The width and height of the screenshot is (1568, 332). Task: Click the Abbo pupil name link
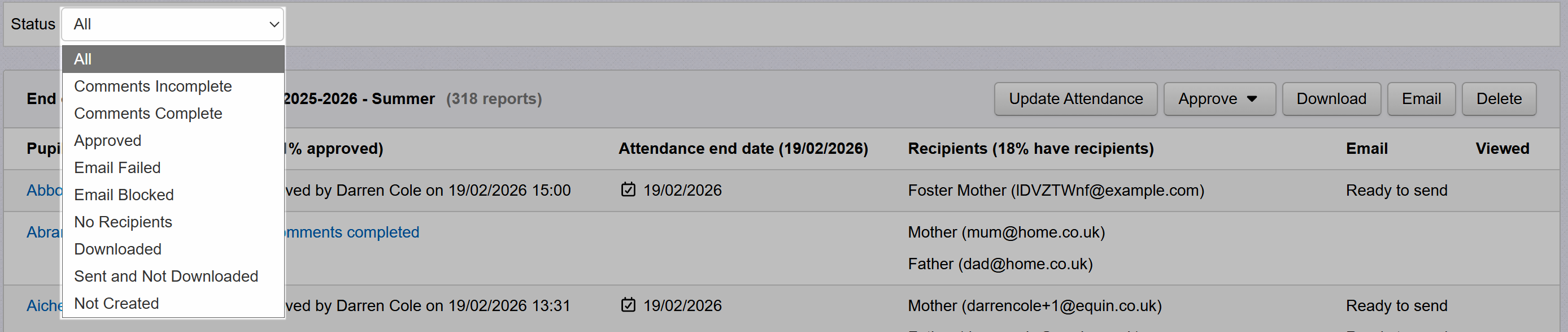pyautogui.click(x=44, y=190)
